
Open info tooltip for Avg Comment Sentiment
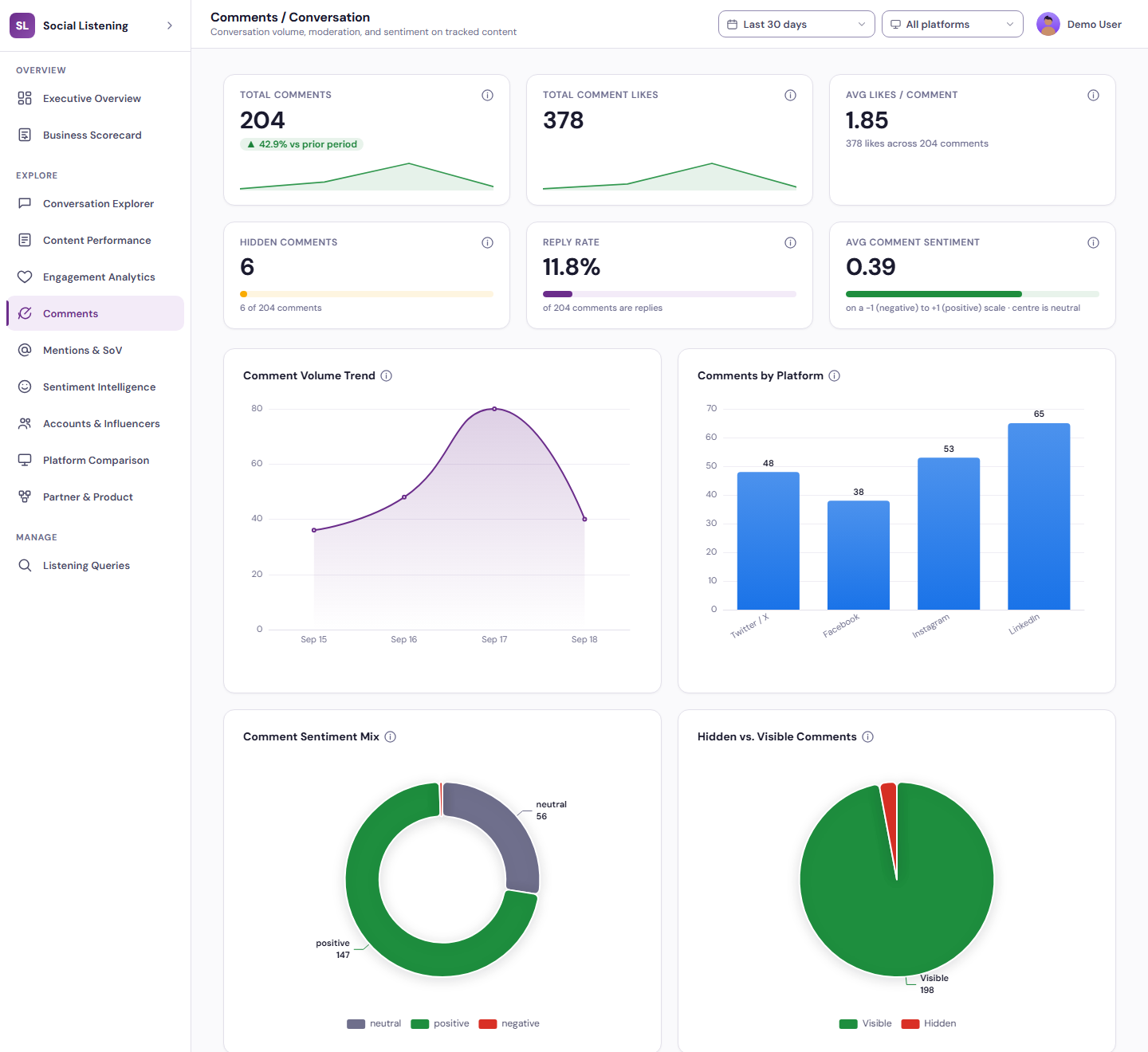tap(1093, 242)
